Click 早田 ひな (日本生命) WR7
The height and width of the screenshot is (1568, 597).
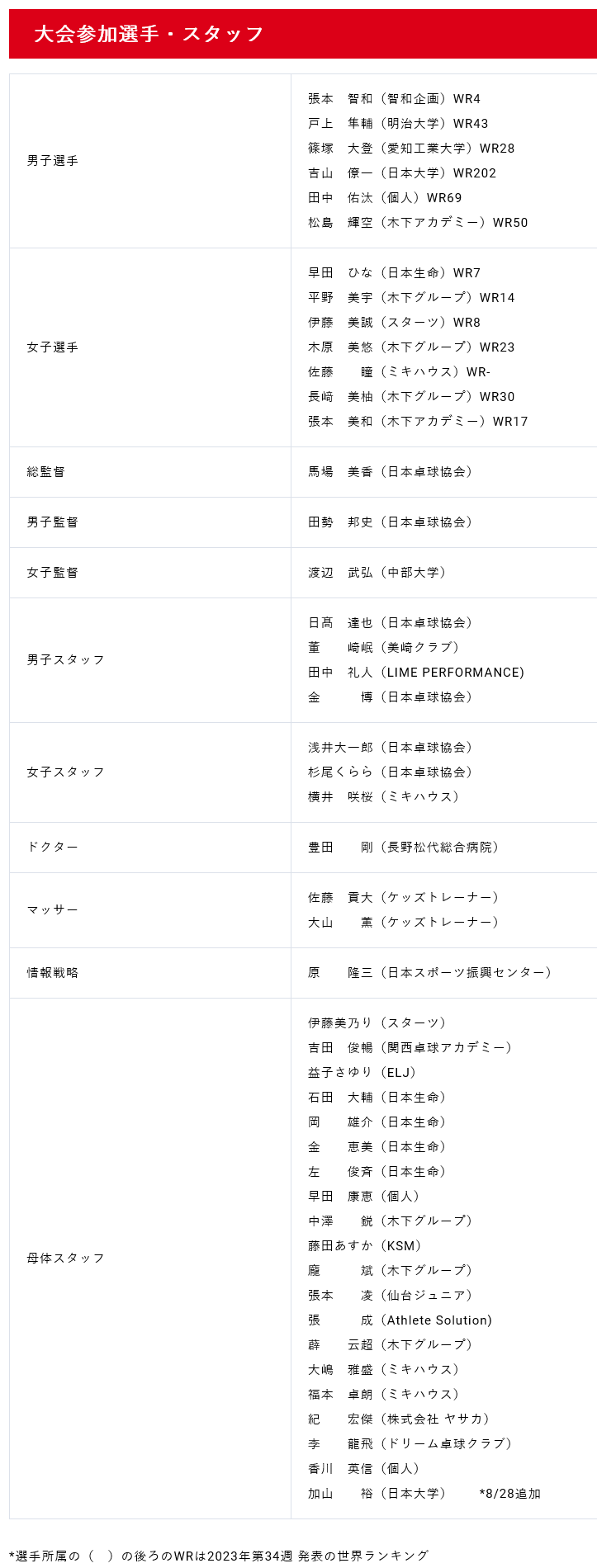pyautogui.click(x=394, y=273)
